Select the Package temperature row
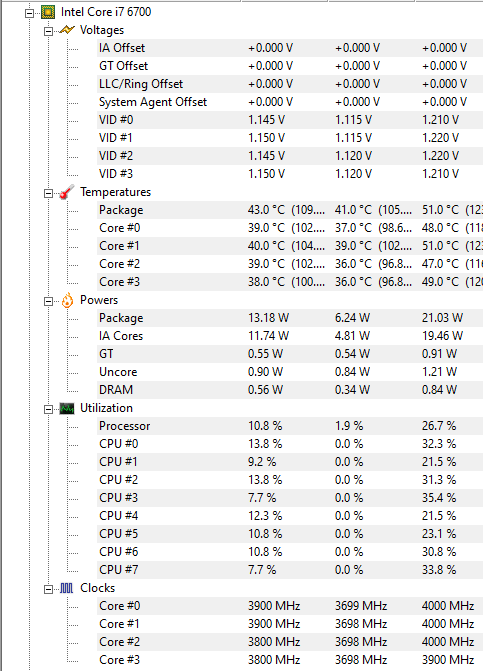This screenshot has width=483, height=671. [x=290, y=210]
